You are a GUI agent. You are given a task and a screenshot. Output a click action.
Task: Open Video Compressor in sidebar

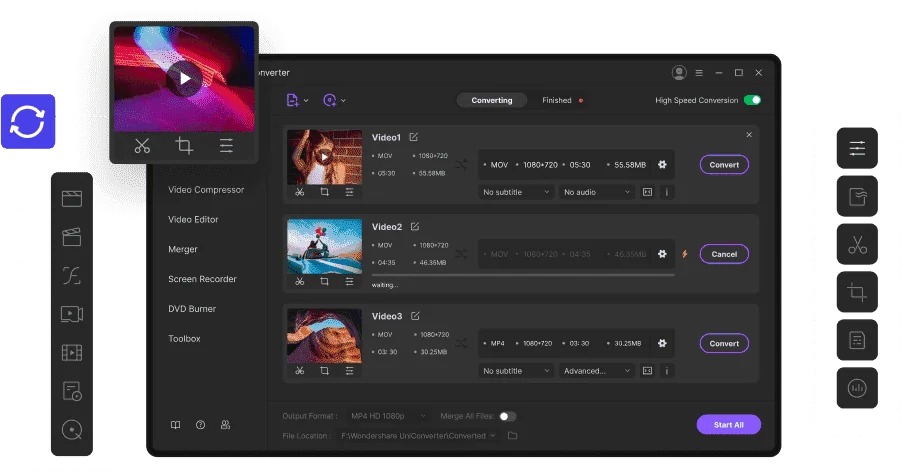[x=206, y=190]
